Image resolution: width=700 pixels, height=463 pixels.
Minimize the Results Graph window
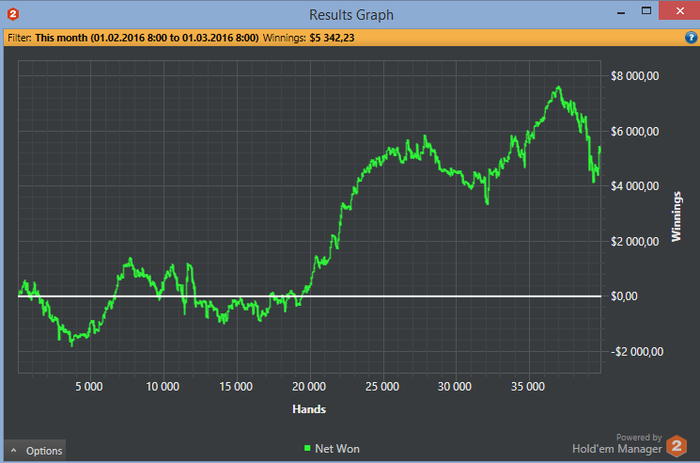click(x=621, y=12)
